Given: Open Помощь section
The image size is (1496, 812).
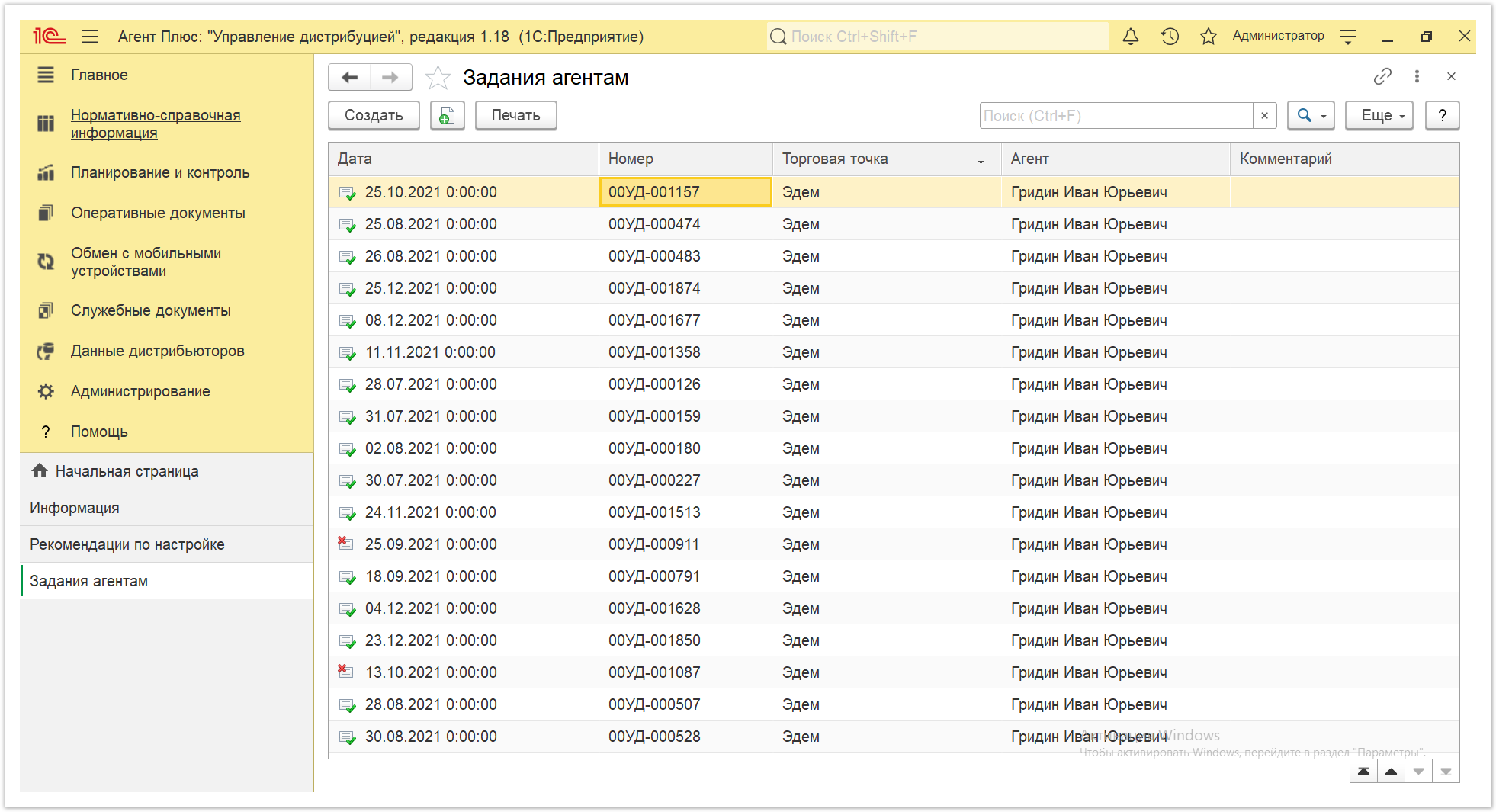Looking at the screenshot, I should 99,432.
